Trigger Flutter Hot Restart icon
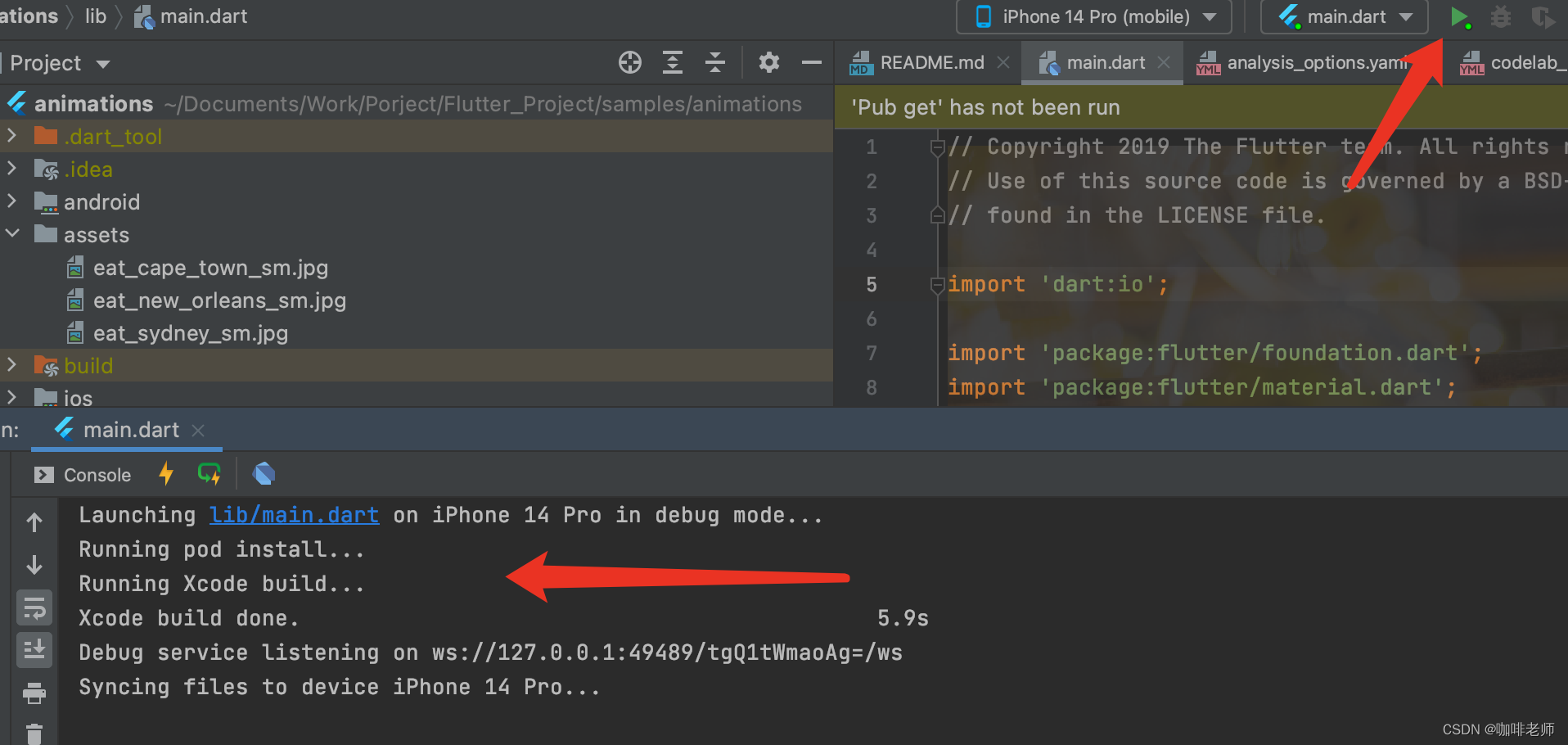The height and width of the screenshot is (745, 1568). (x=210, y=474)
